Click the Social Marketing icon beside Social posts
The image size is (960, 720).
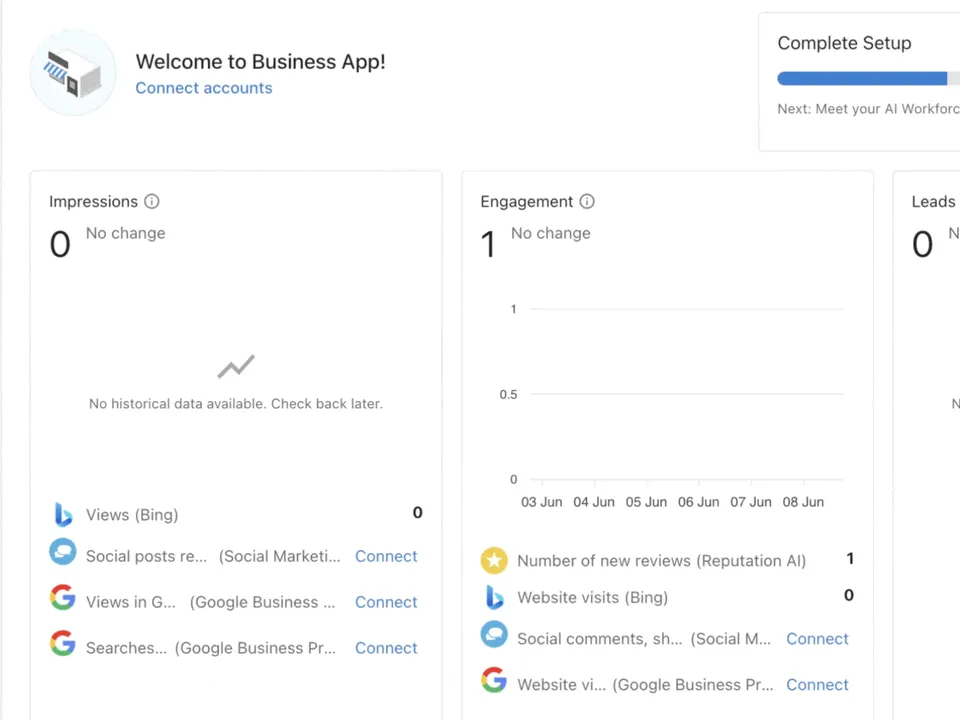(x=63, y=552)
